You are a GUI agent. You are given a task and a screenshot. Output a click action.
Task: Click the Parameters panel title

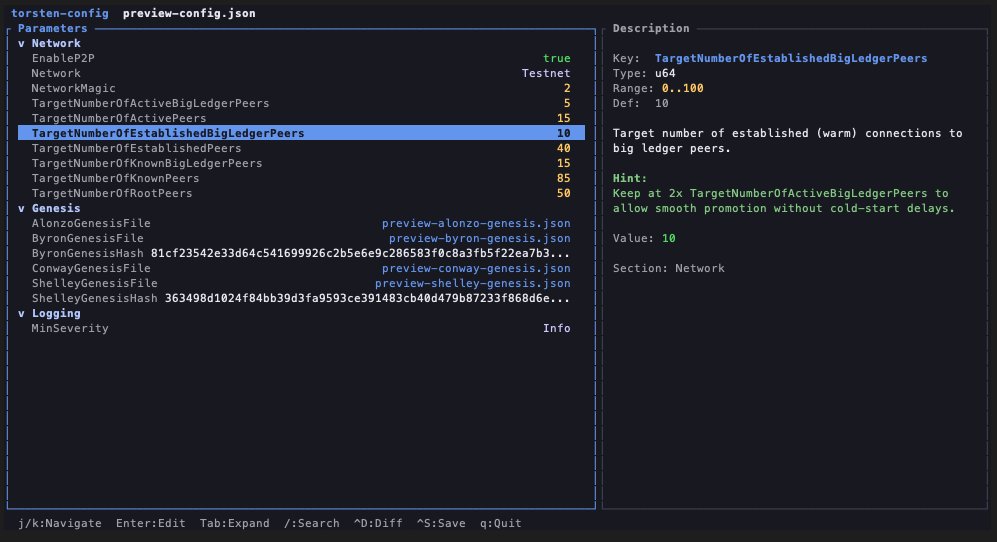pos(53,28)
